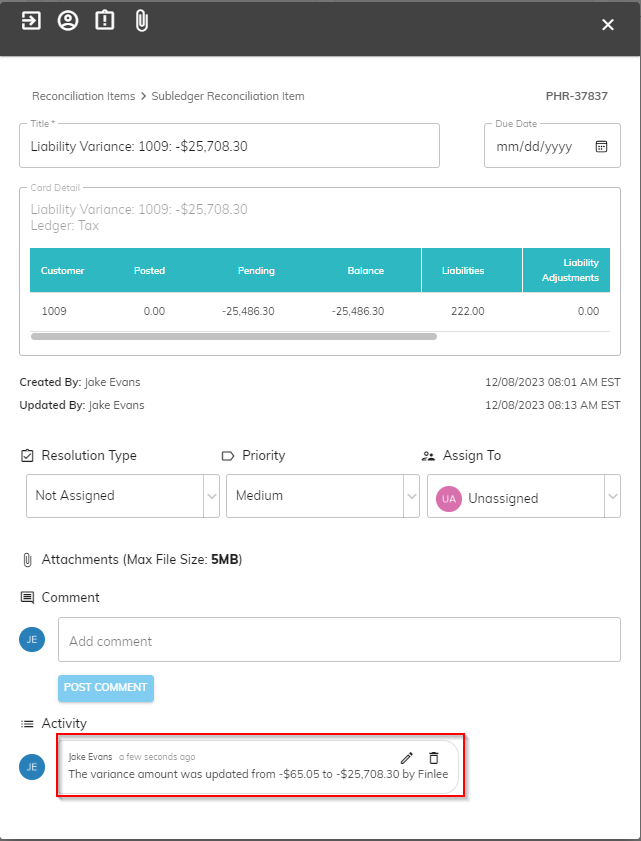
Task: Delete the activity entry with trash icon
Action: (433, 758)
